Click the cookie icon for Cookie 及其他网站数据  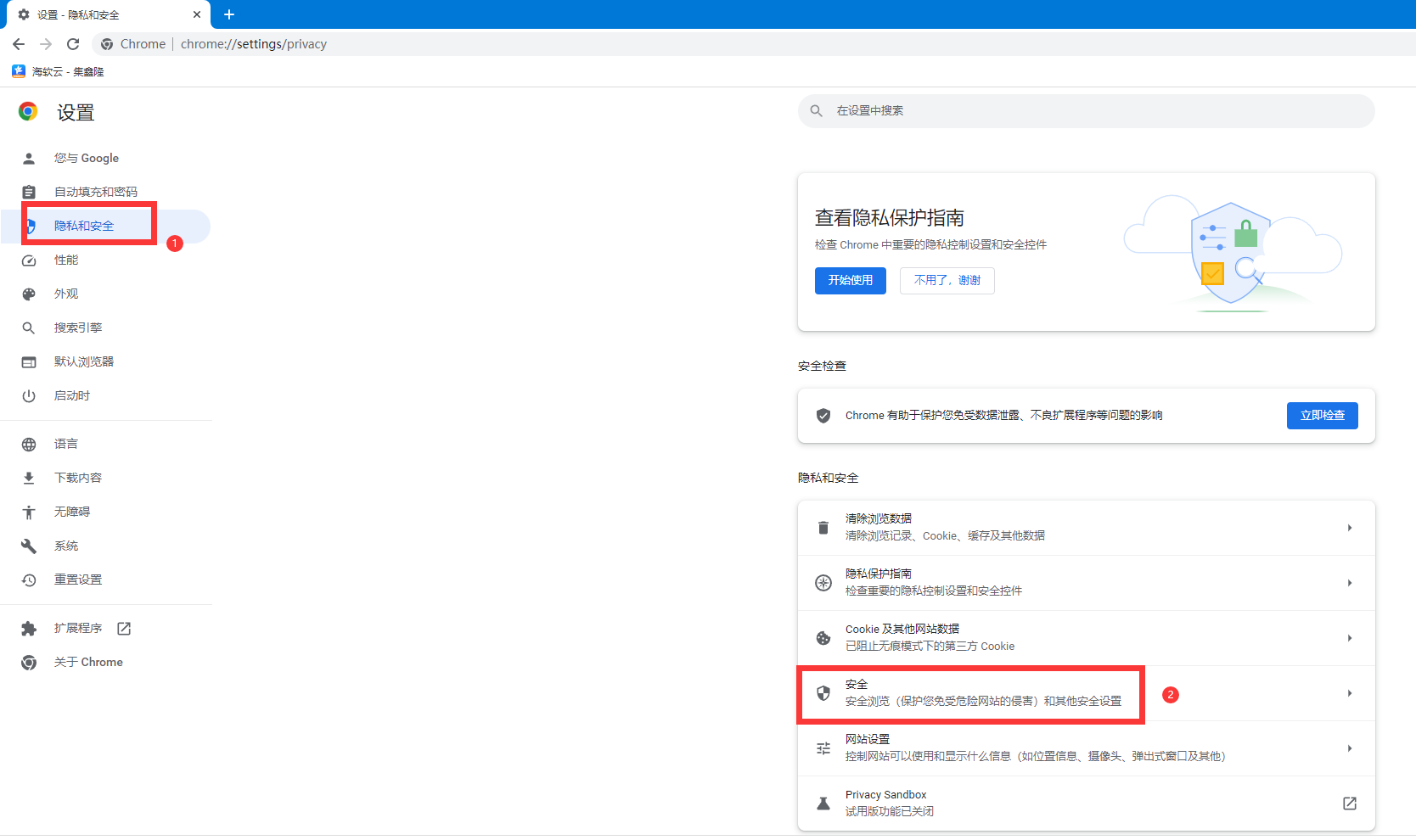[823, 638]
